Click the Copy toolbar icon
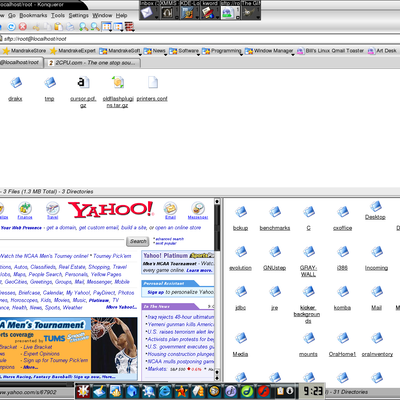 coord(47,27)
